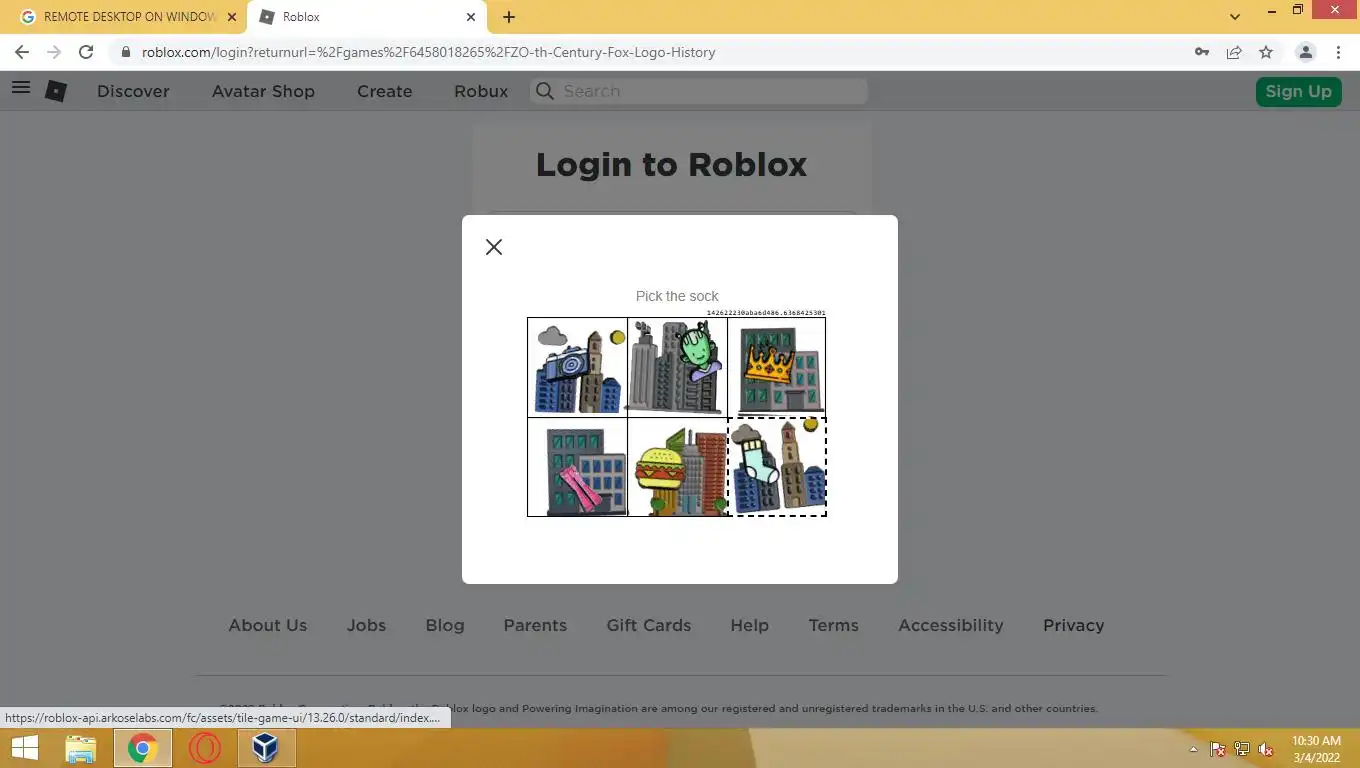The height and width of the screenshot is (768, 1360).
Task: Open the Chrome three-dot menu
Action: 1338,52
